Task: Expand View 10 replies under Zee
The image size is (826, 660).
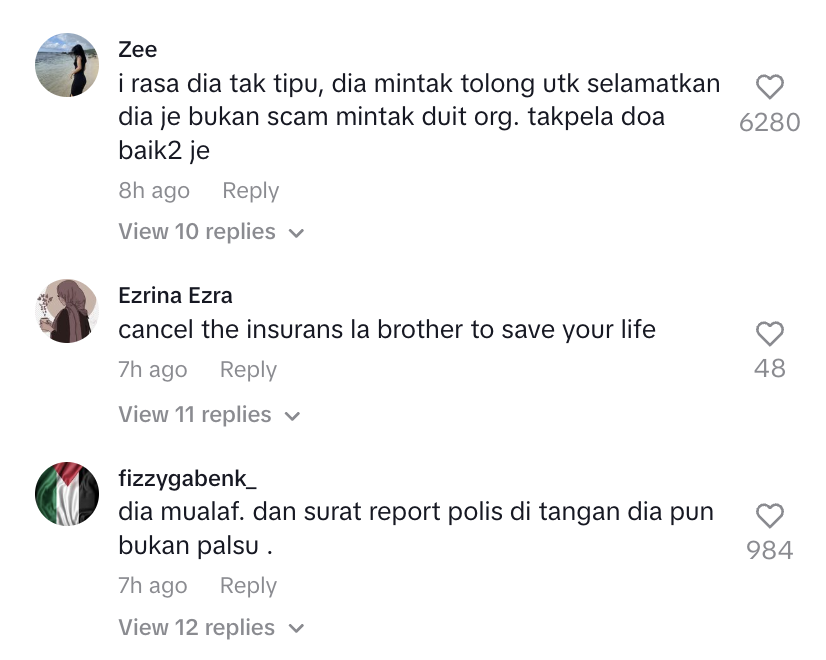Action: coord(211,232)
